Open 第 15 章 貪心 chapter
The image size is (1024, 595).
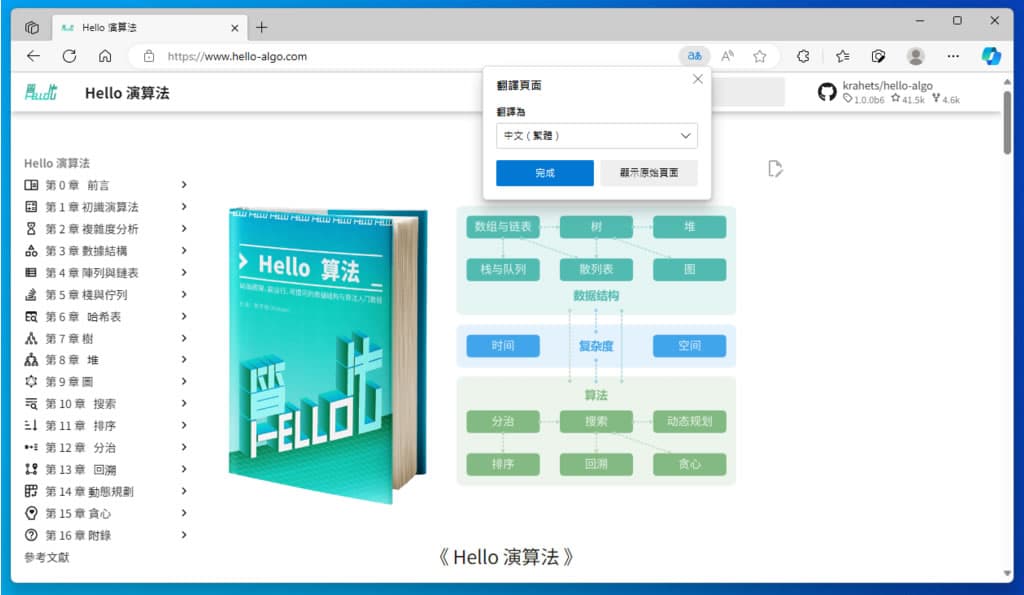78,513
